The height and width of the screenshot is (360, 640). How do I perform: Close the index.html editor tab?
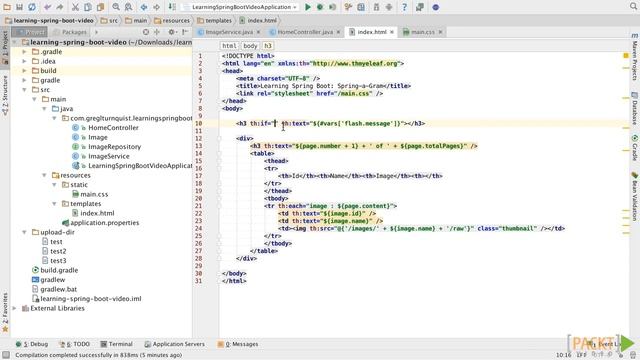tap(392, 32)
